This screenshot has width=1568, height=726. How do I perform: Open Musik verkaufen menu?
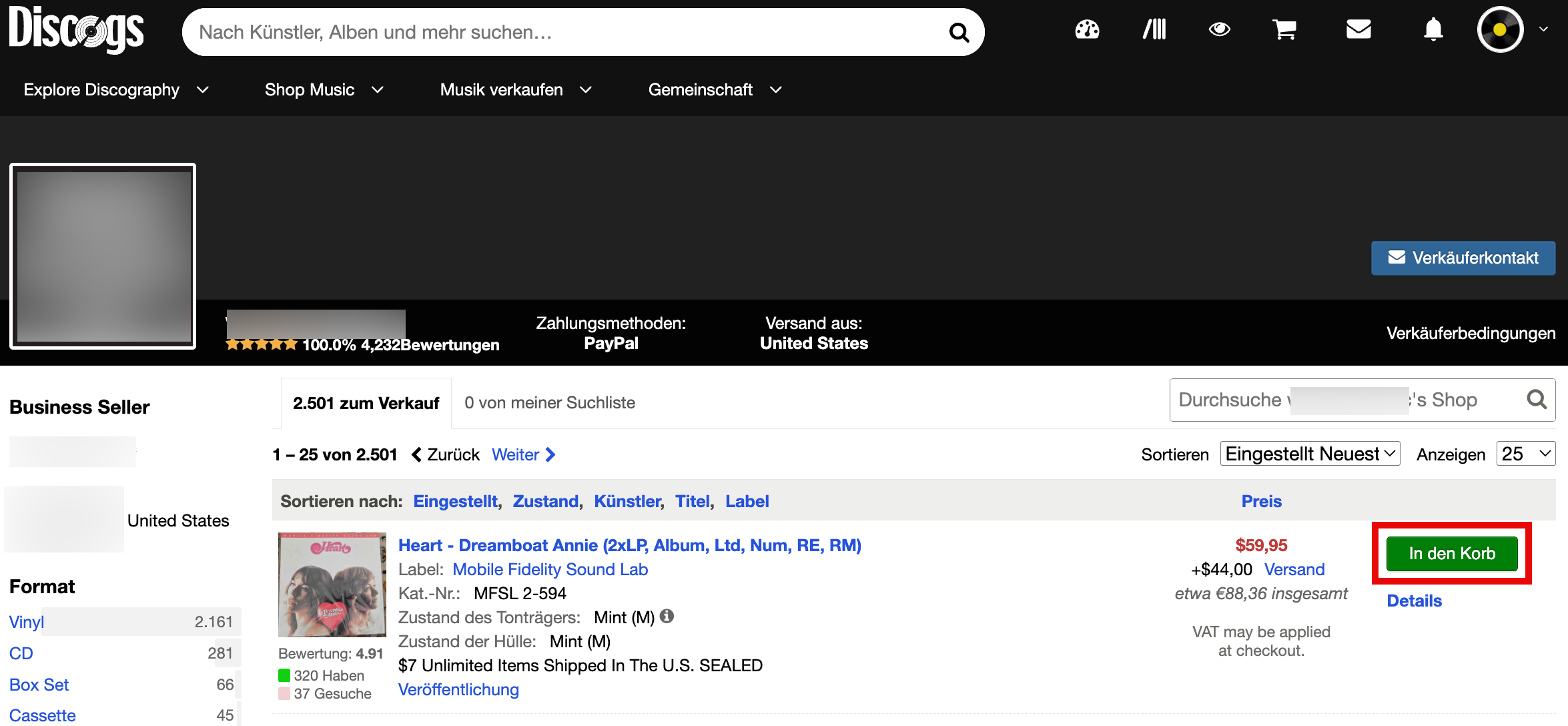516,89
